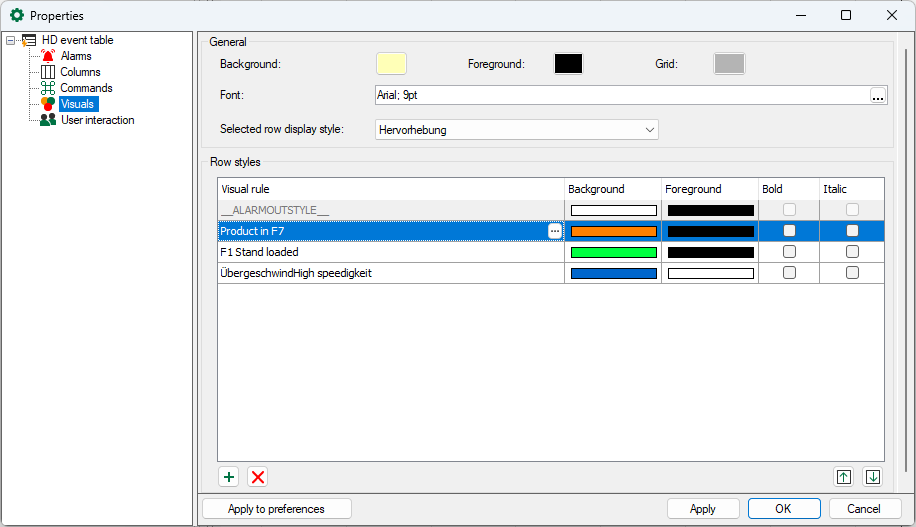916x527 pixels.
Task: Change orange background of Product in F7
Action: coord(613,231)
